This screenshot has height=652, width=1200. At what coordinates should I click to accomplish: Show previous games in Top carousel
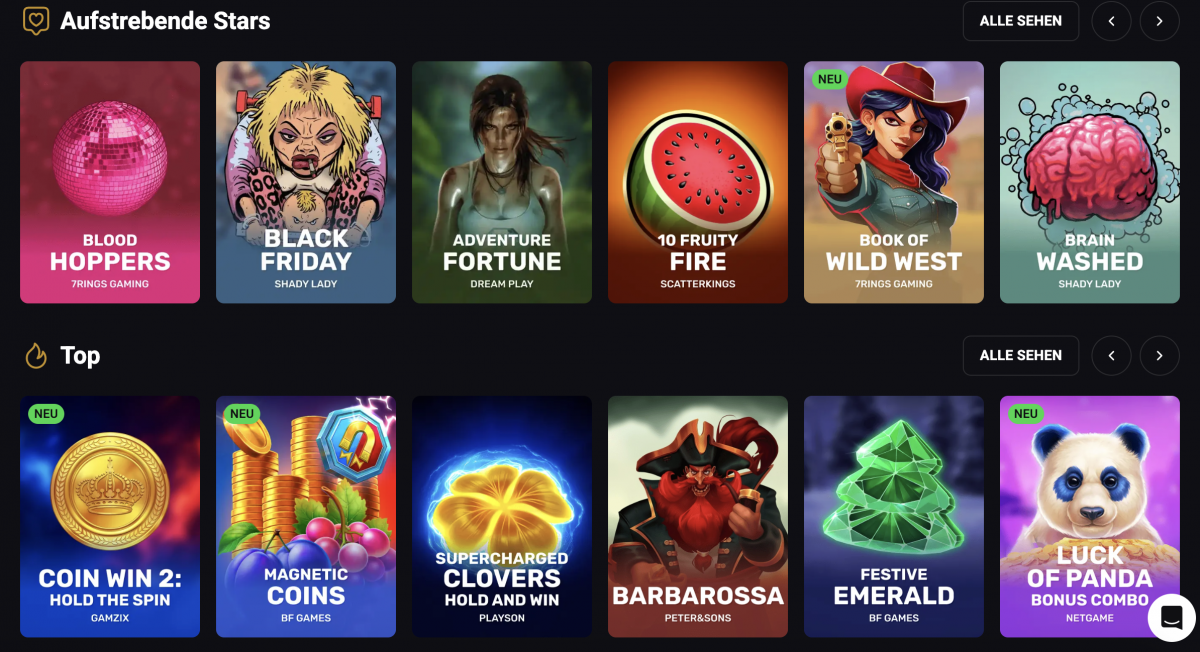(1111, 355)
